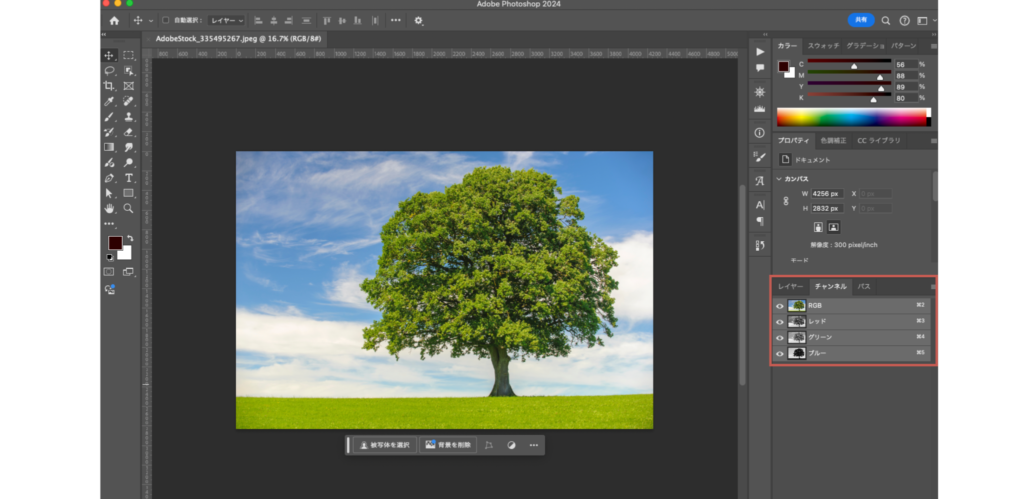This screenshot has width=1024, height=499.
Task: Open the スウォッチ tab
Action: (x=823, y=46)
